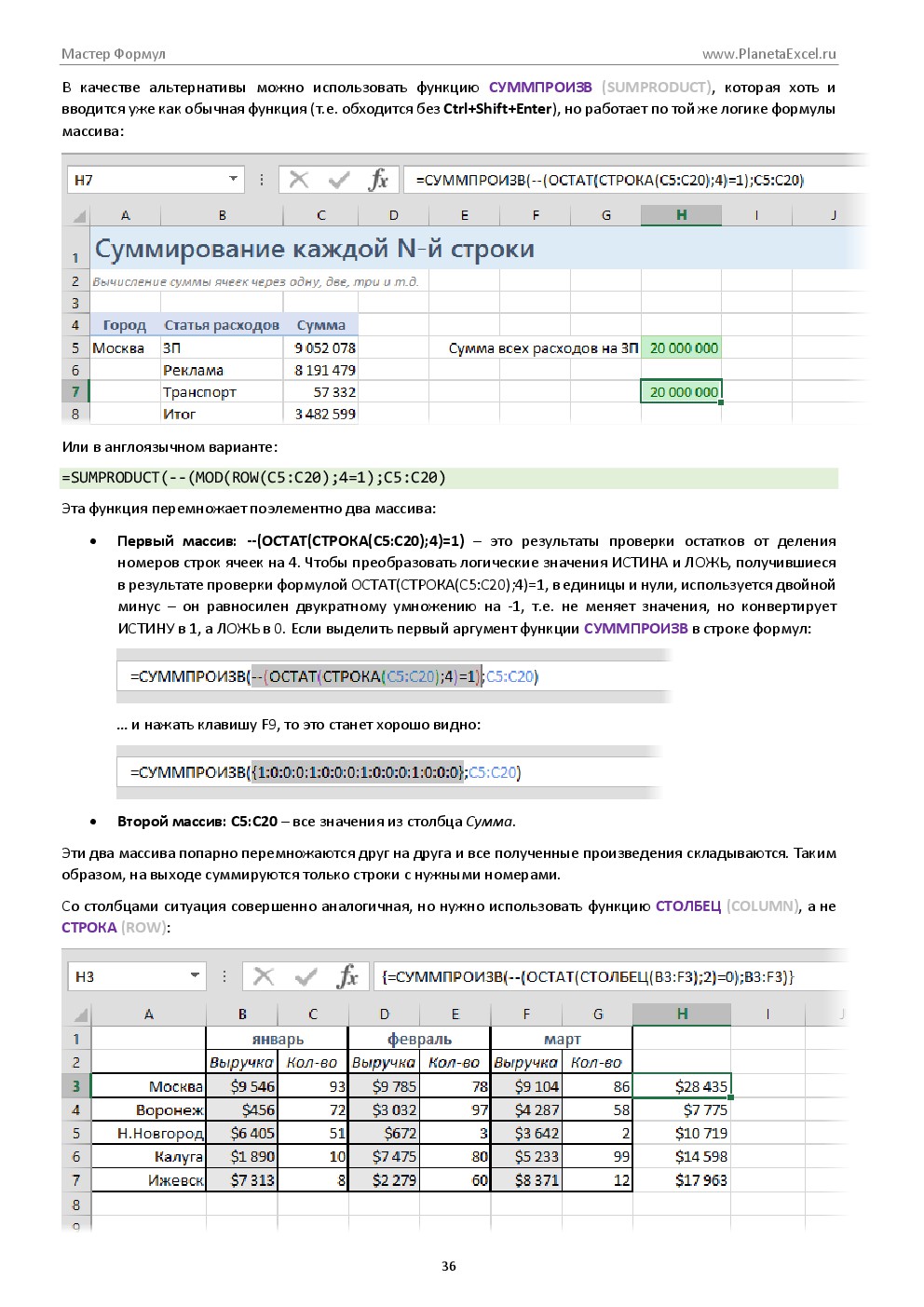Screen dimensions: 924x1307
Task: Click select-all corner of top spreadsheet
Action: (78, 216)
